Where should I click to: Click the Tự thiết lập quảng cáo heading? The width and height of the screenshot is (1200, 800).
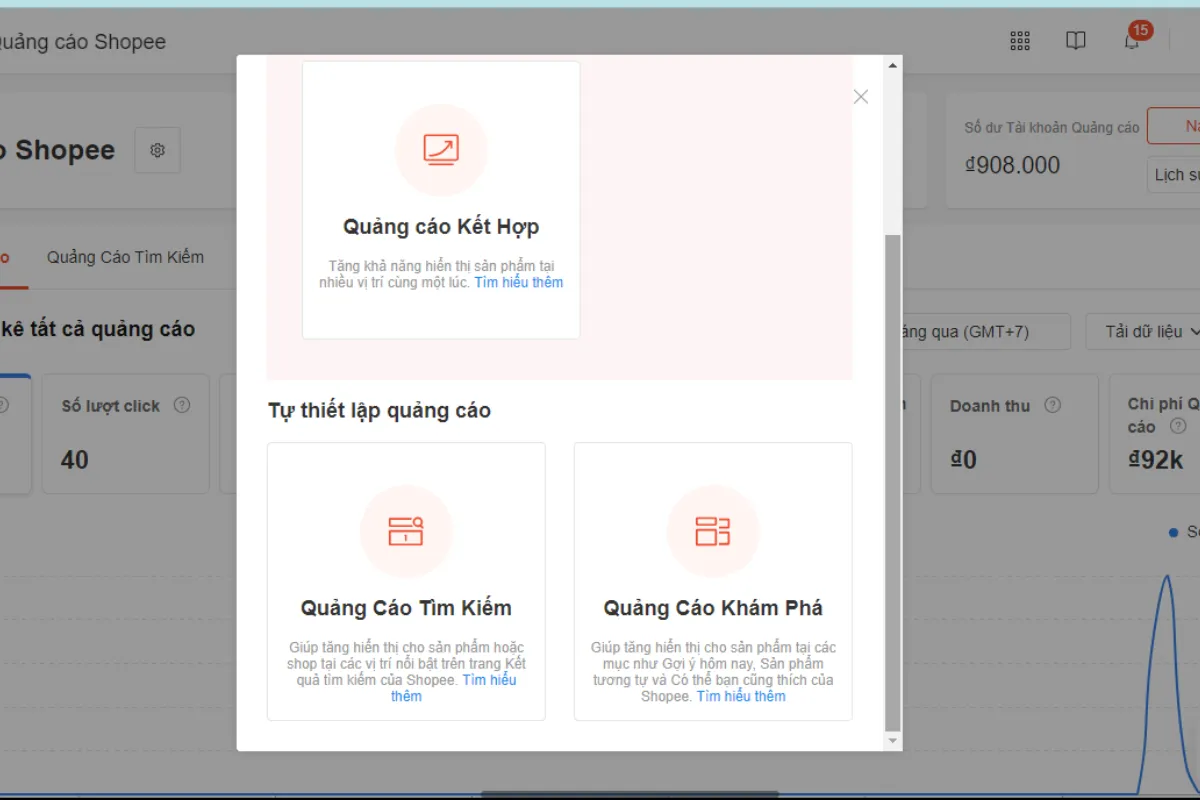[379, 410]
